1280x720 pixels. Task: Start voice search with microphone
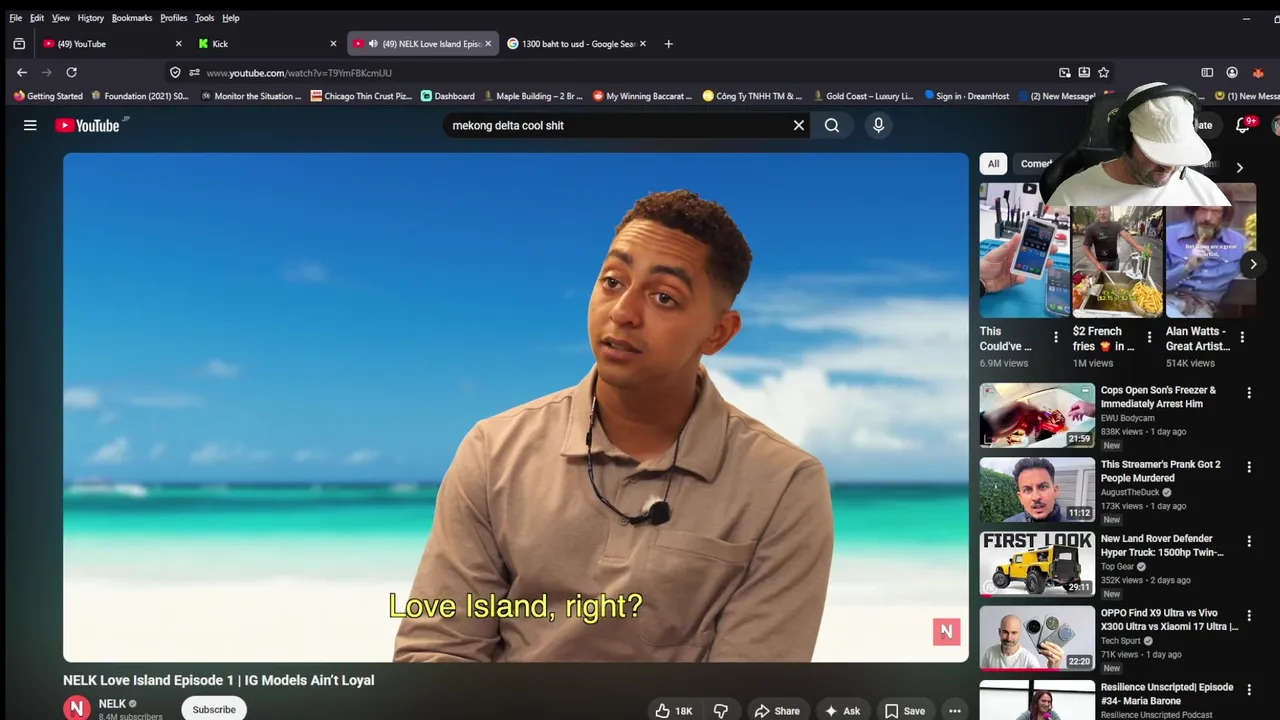coord(878,125)
